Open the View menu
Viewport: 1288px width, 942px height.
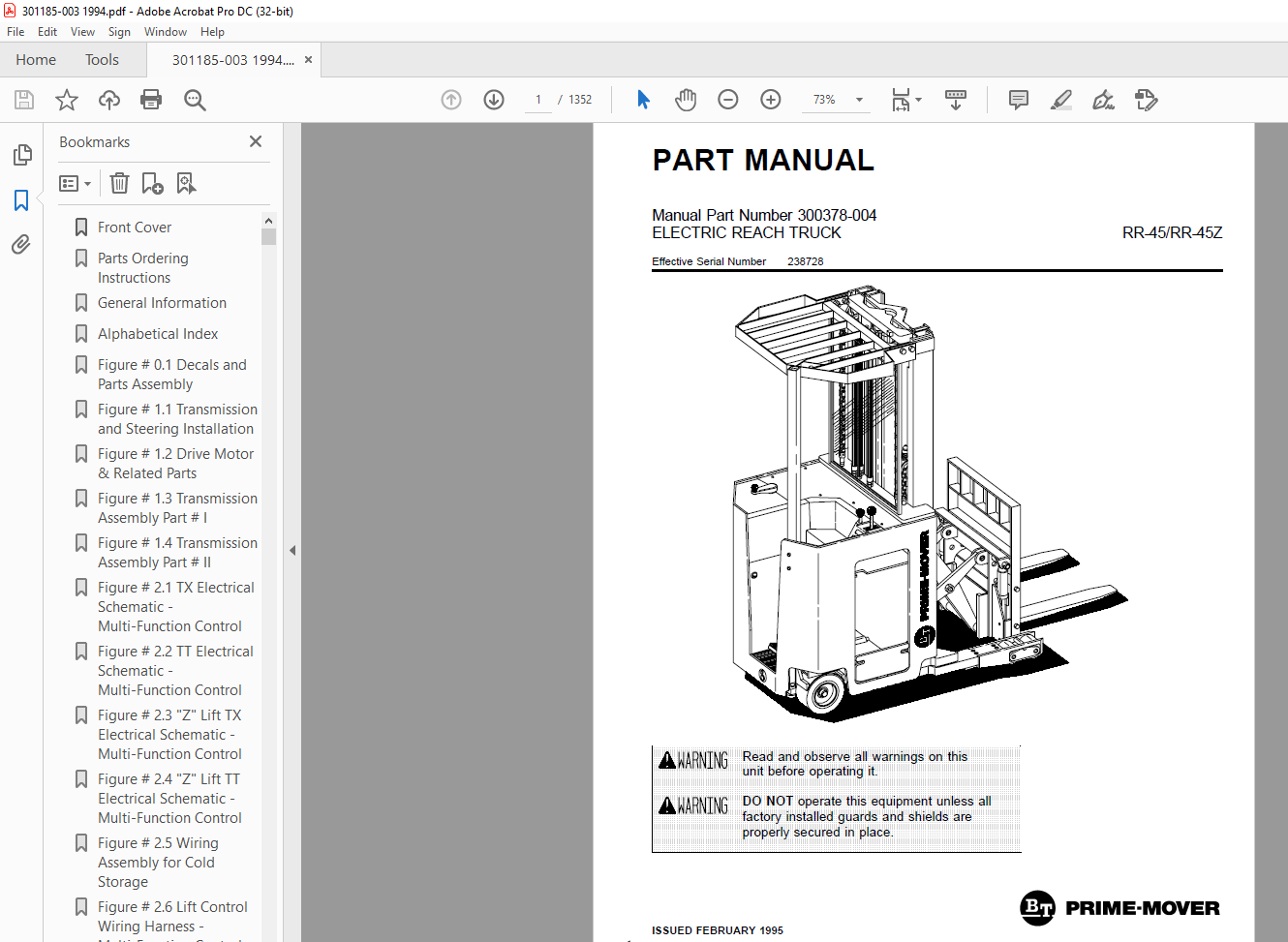click(82, 32)
